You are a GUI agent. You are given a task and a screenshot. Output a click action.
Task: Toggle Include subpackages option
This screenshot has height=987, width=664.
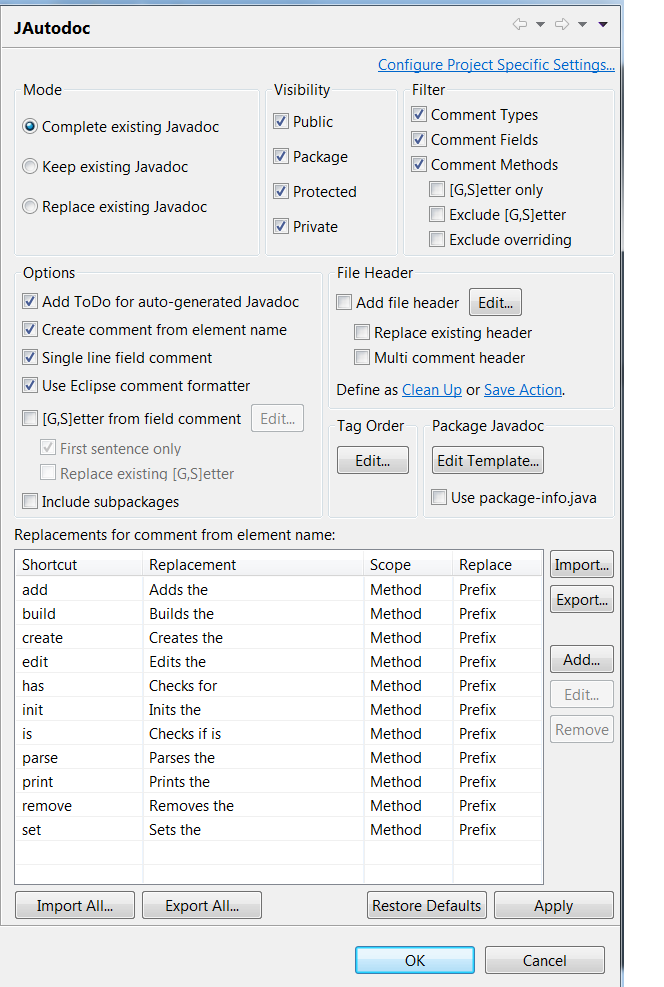30,502
